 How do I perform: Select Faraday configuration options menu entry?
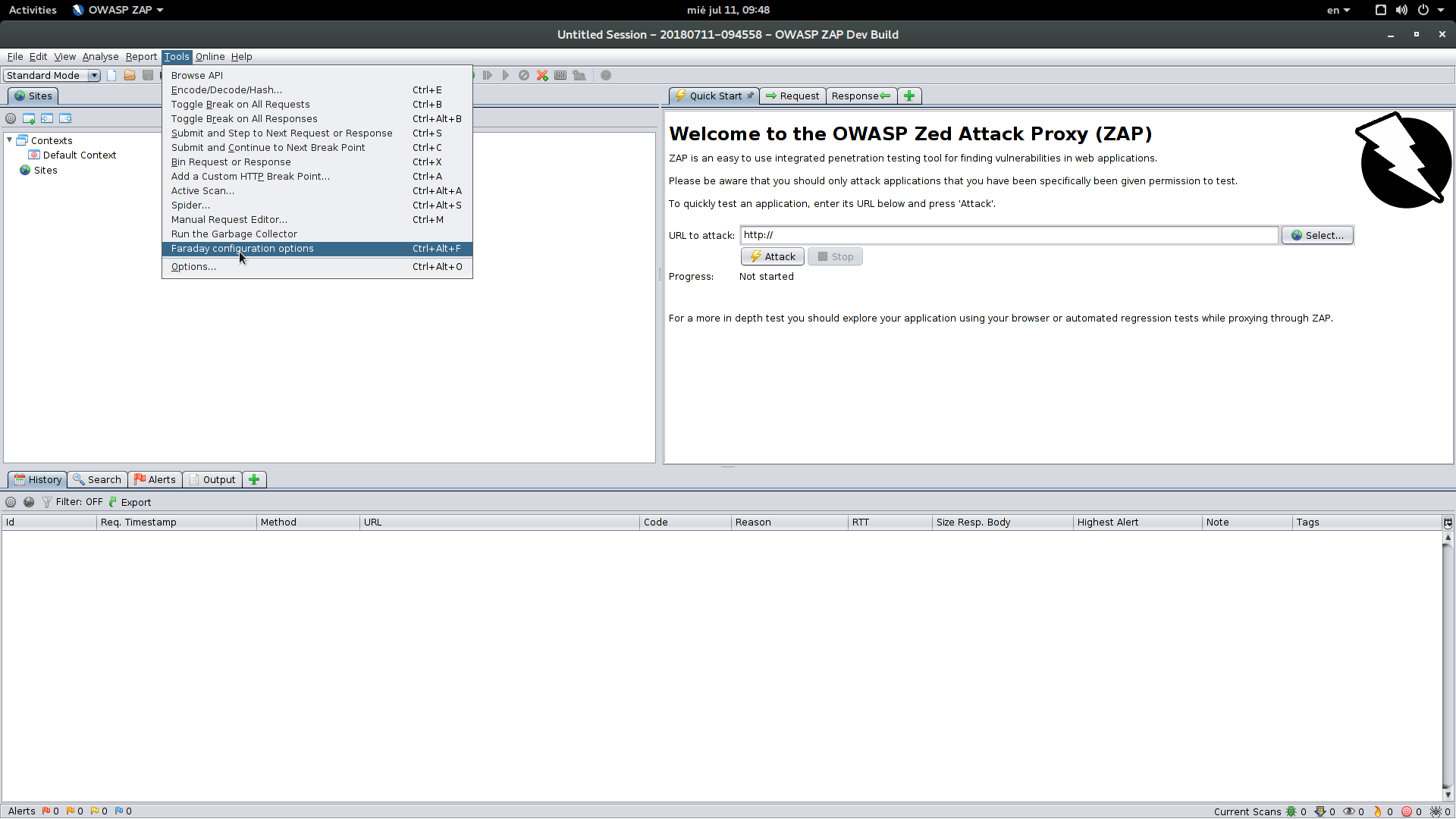point(317,249)
